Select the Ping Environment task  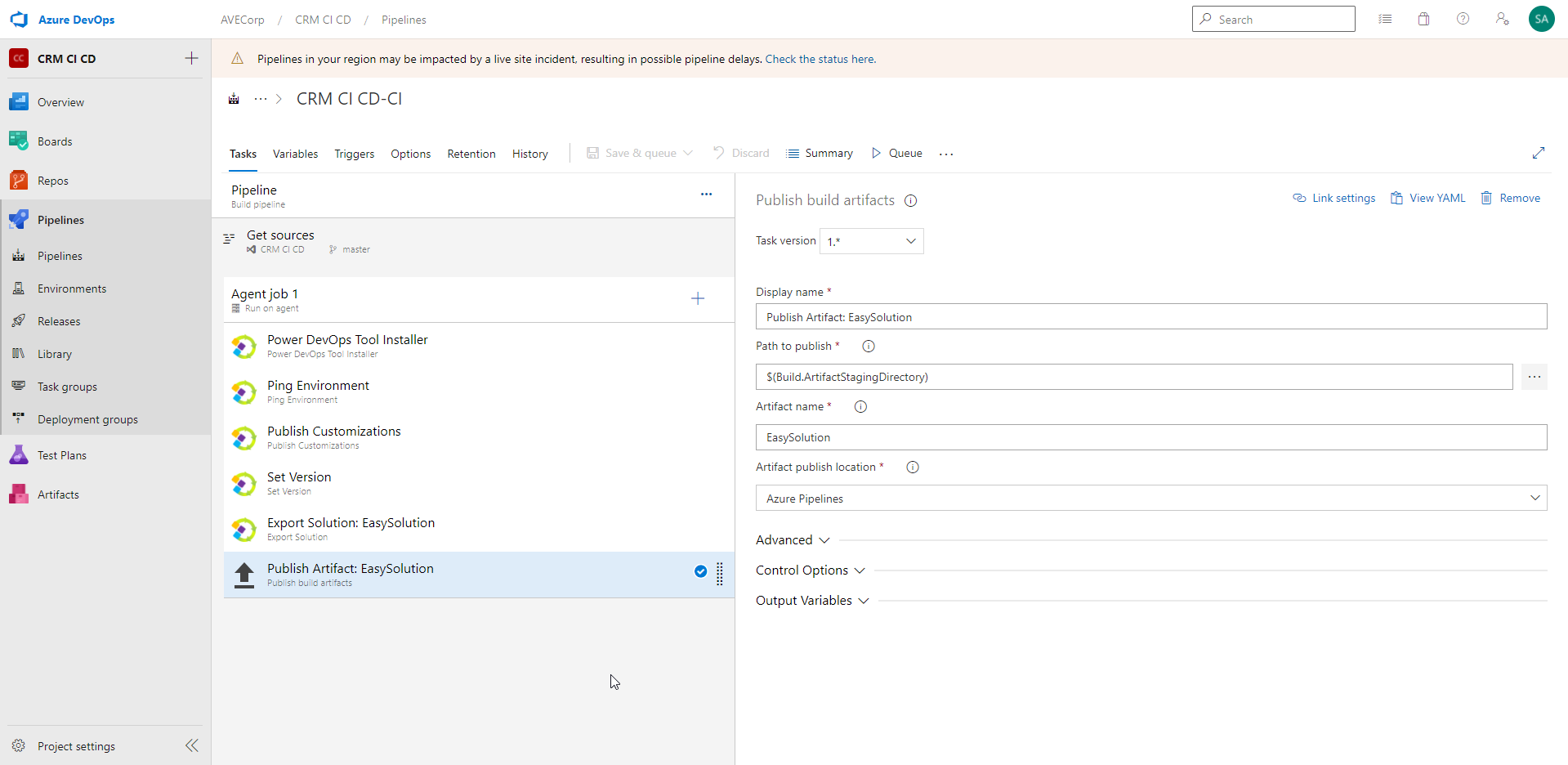point(479,391)
